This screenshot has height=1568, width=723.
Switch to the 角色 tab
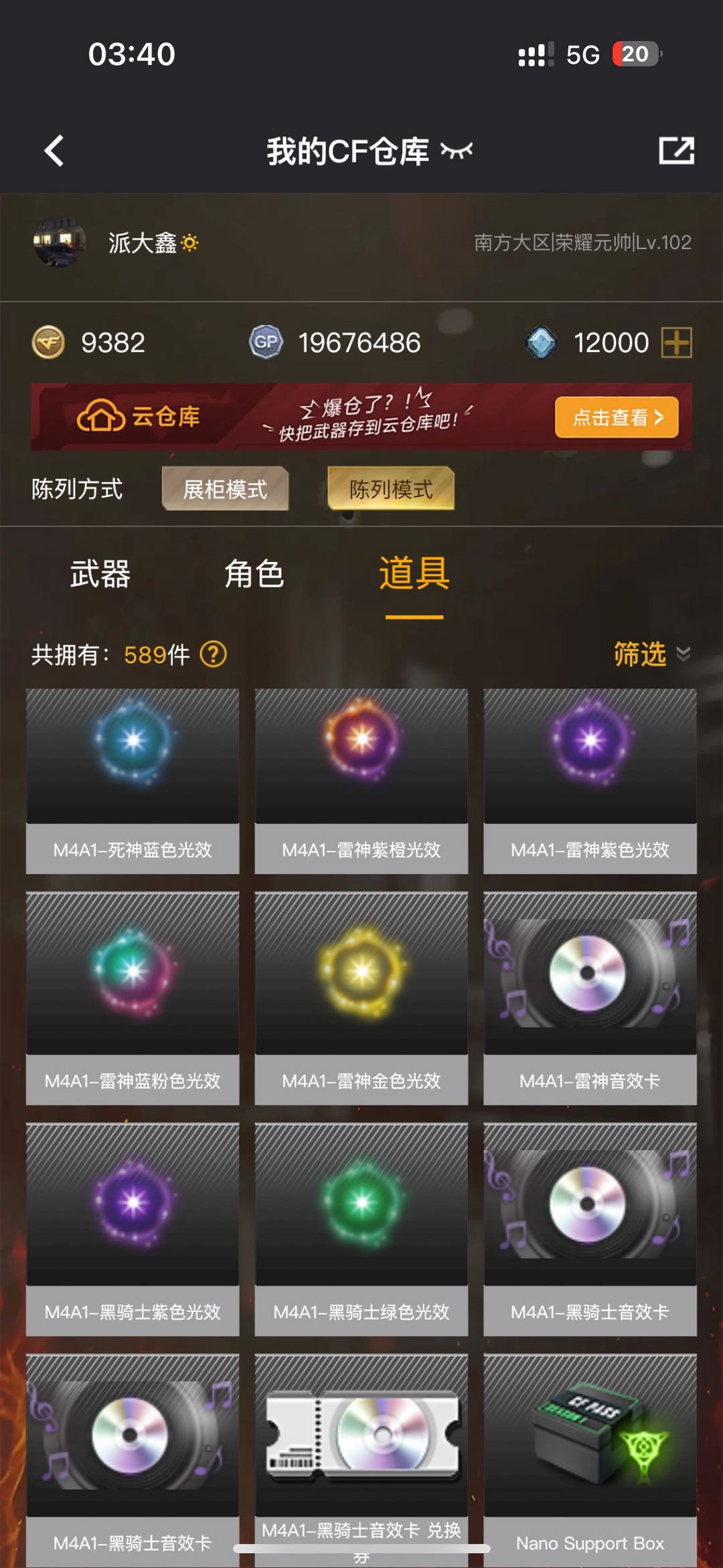[254, 574]
